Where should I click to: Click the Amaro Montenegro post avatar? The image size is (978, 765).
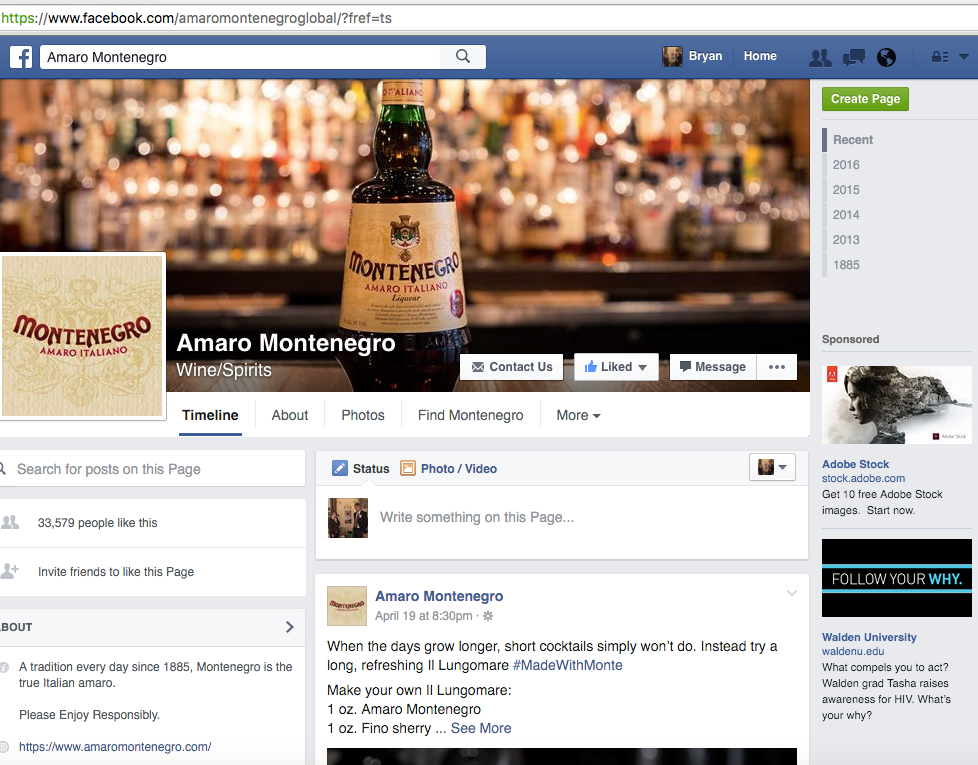tap(347, 605)
